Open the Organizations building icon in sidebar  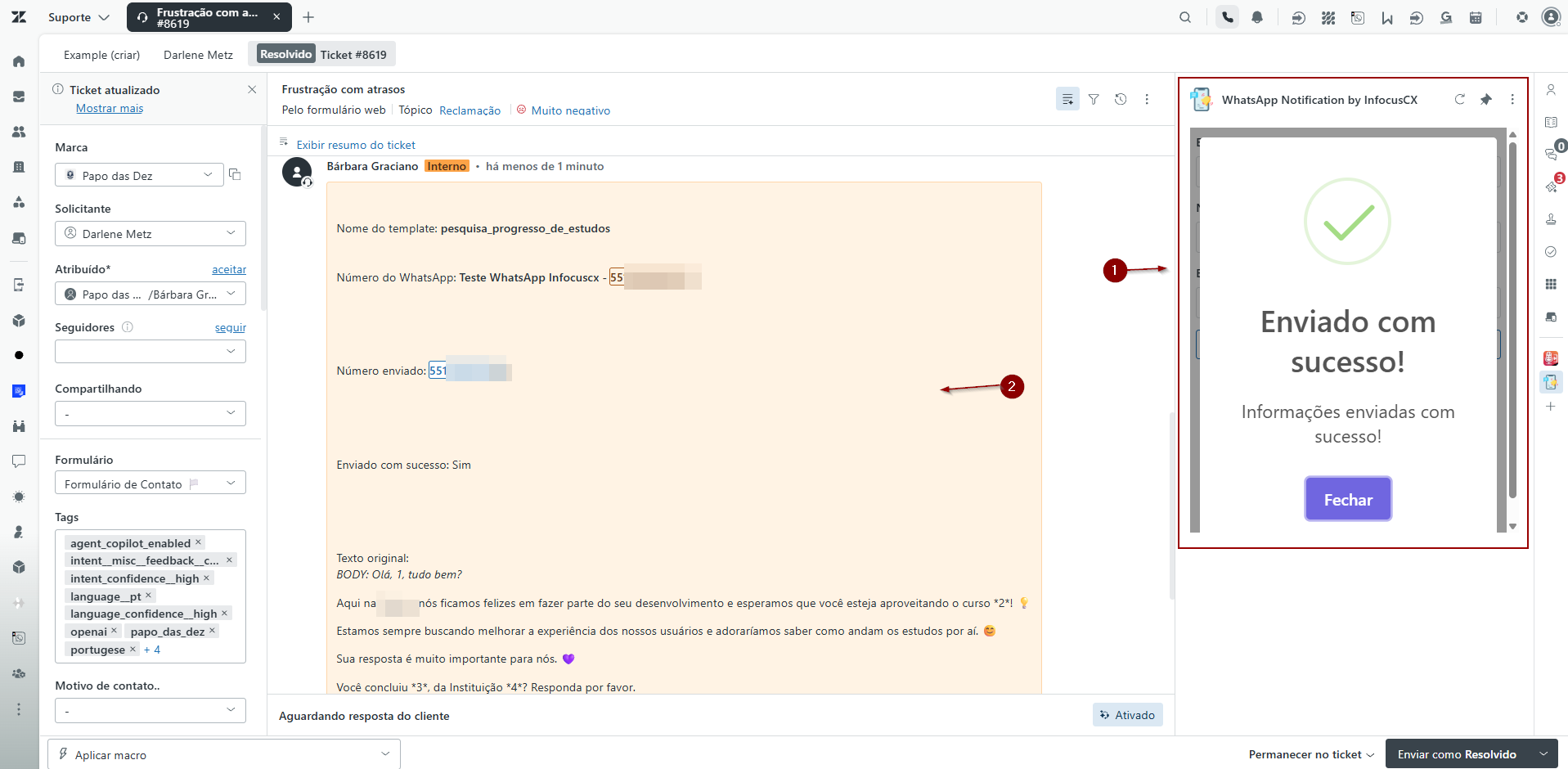click(x=19, y=167)
